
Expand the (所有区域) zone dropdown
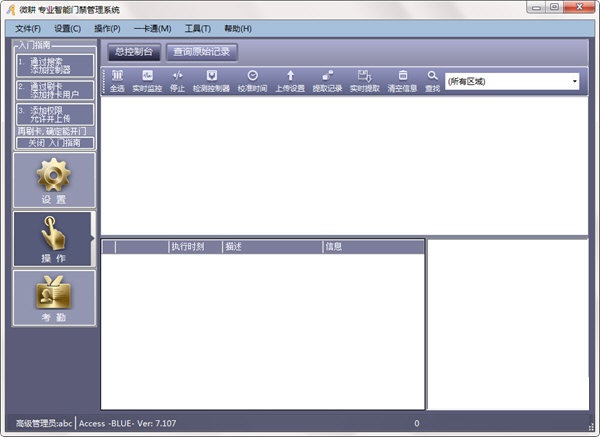(x=512, y=81)
